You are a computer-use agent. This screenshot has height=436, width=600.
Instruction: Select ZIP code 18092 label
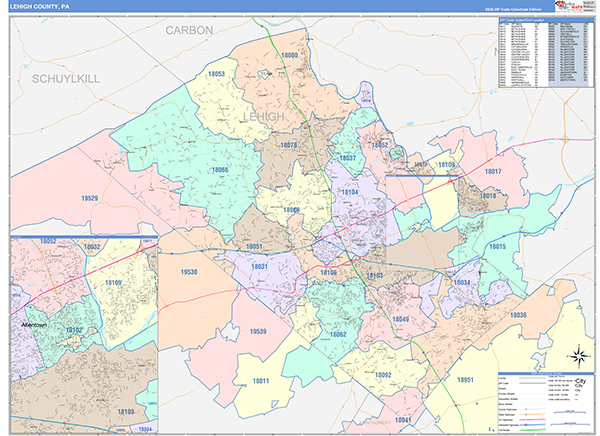(383, 375)
